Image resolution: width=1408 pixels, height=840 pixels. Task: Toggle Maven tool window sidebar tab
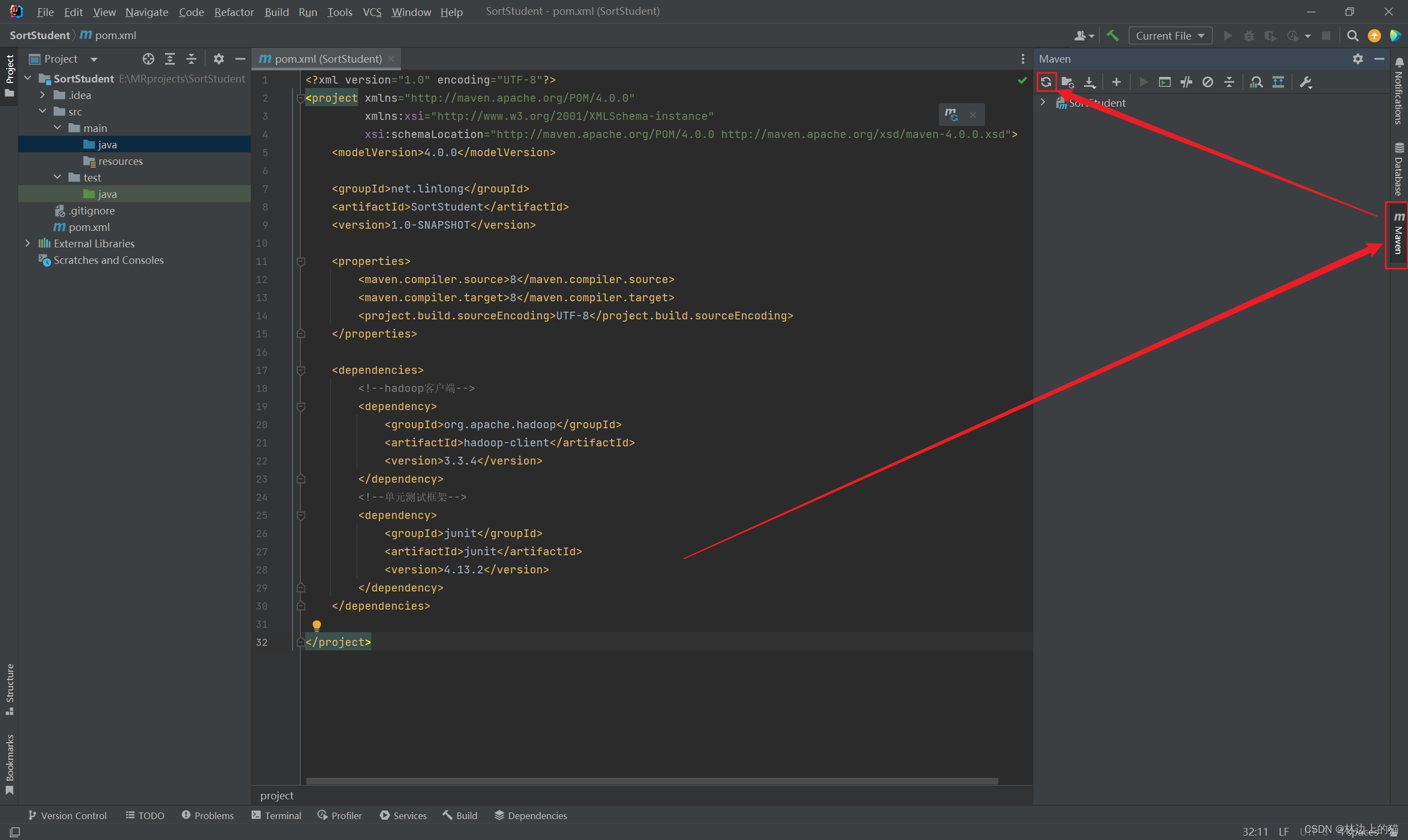pos(1399,234)
